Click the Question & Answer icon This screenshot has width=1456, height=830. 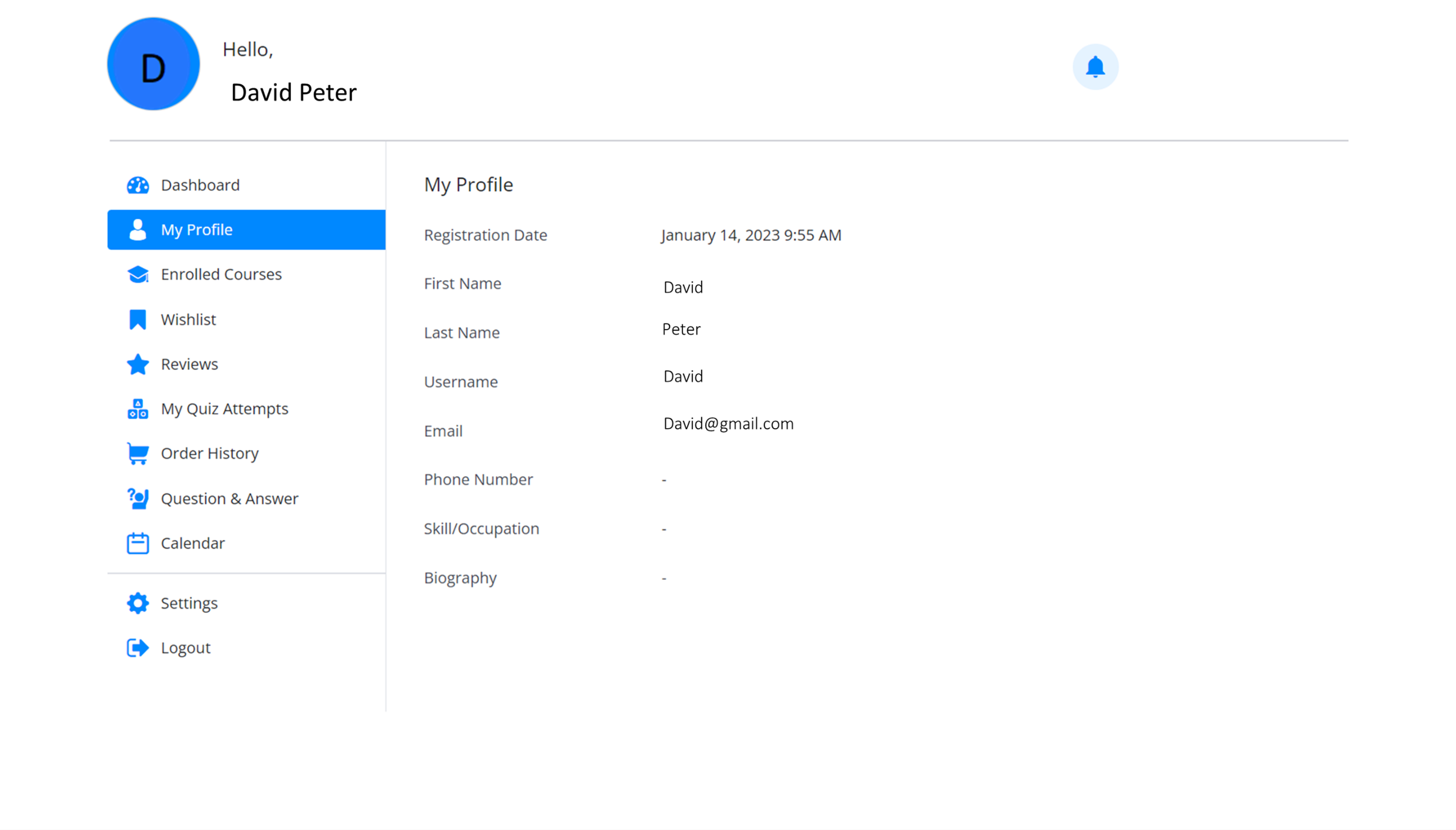pyautogui.click(x=138, y=499)
